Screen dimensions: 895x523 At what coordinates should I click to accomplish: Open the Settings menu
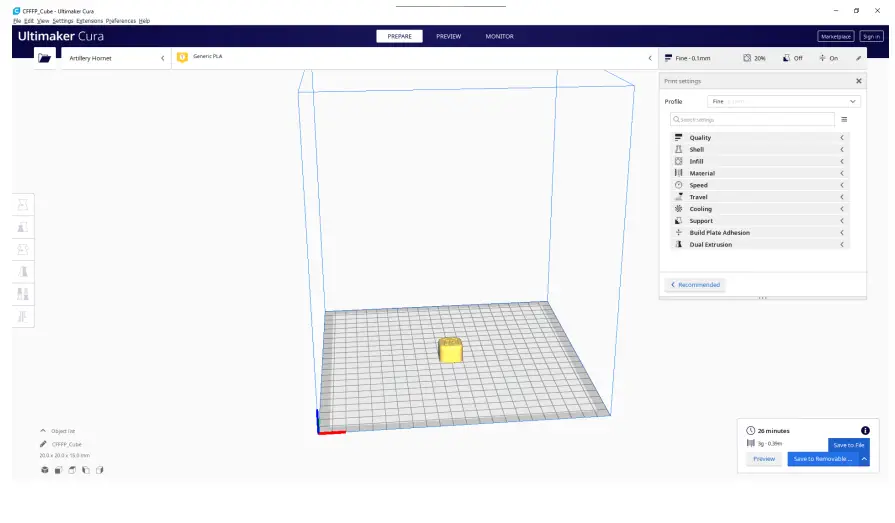click(63, 21)
